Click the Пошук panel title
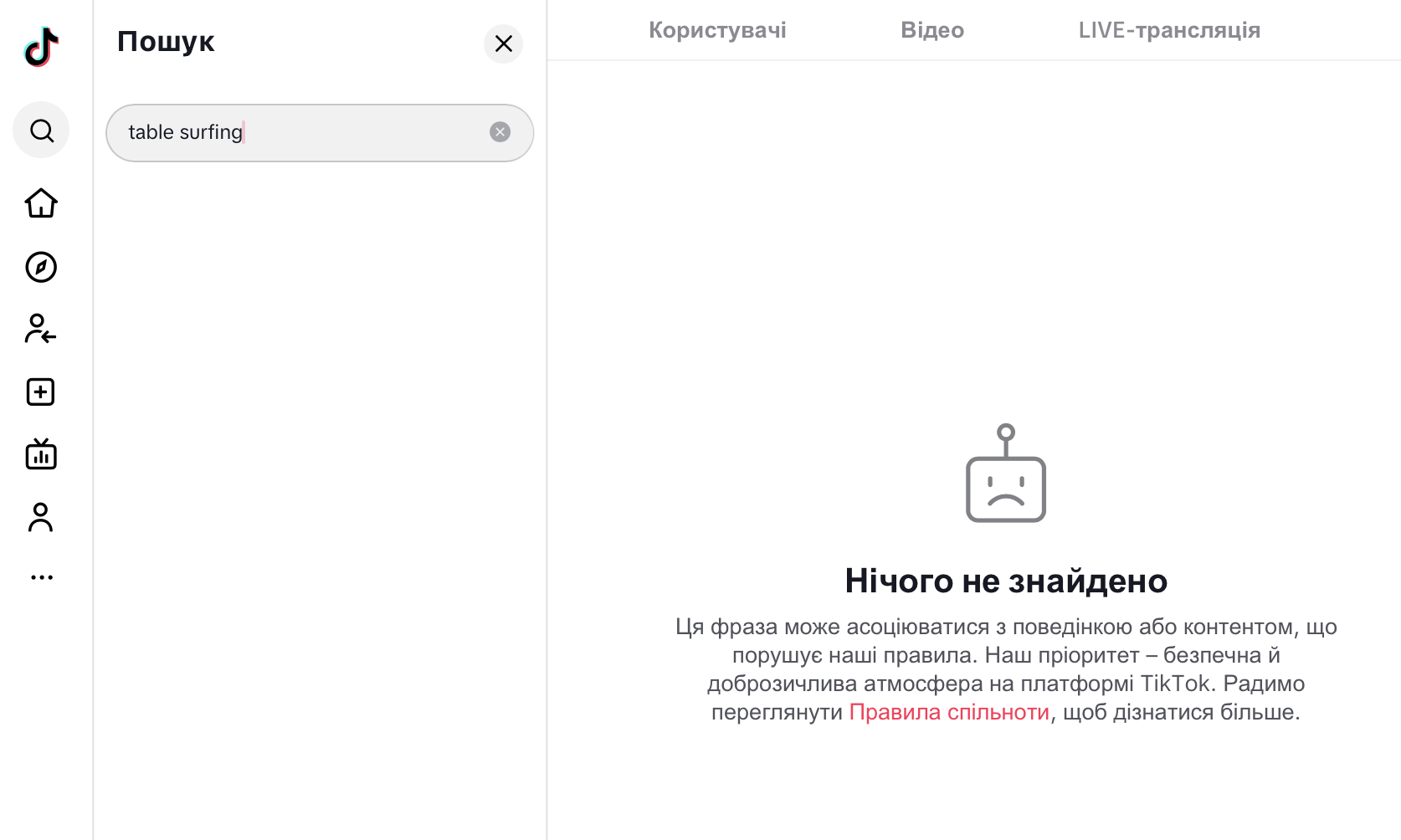 tap(166, 42)
